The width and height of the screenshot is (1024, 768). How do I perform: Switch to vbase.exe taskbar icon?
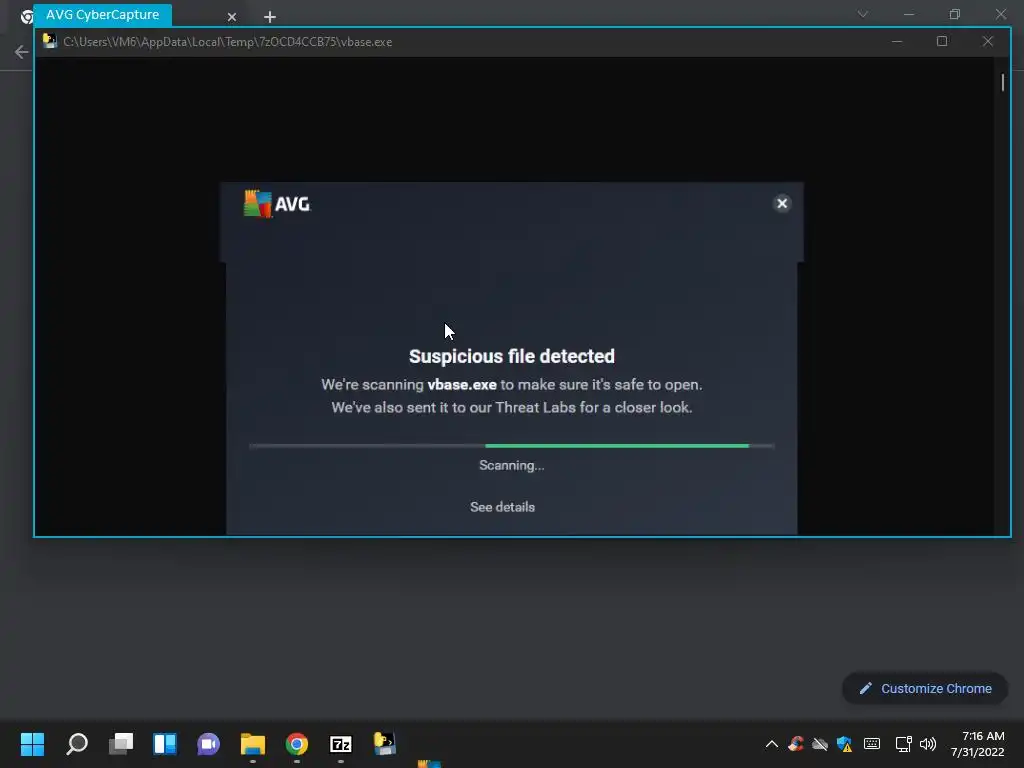385,744
